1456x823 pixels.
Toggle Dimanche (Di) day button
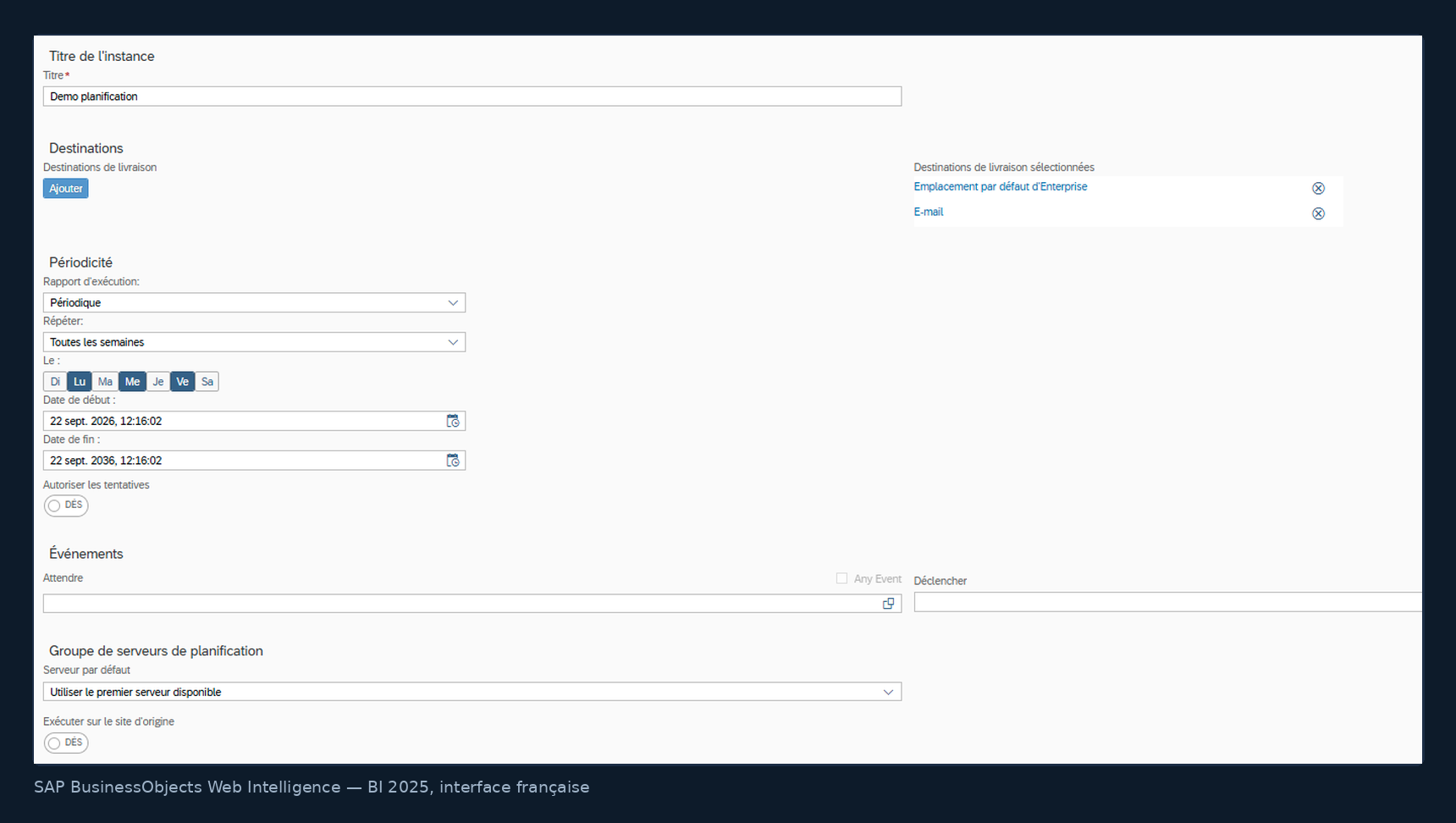(x=55, y=382)
